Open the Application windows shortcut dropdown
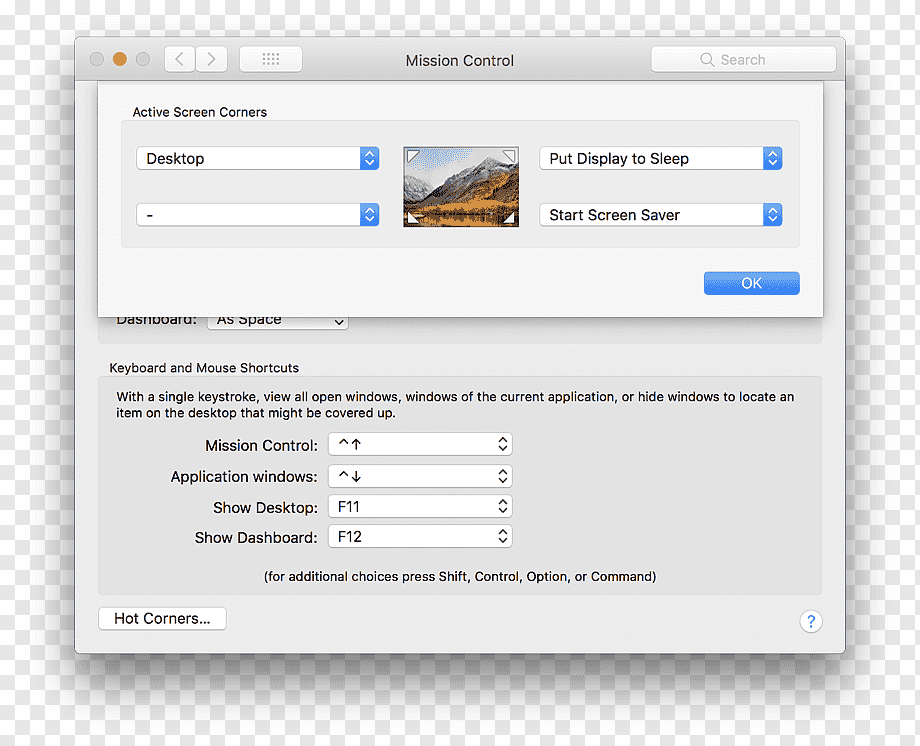The image size is (920, 746). pos(420,476)
